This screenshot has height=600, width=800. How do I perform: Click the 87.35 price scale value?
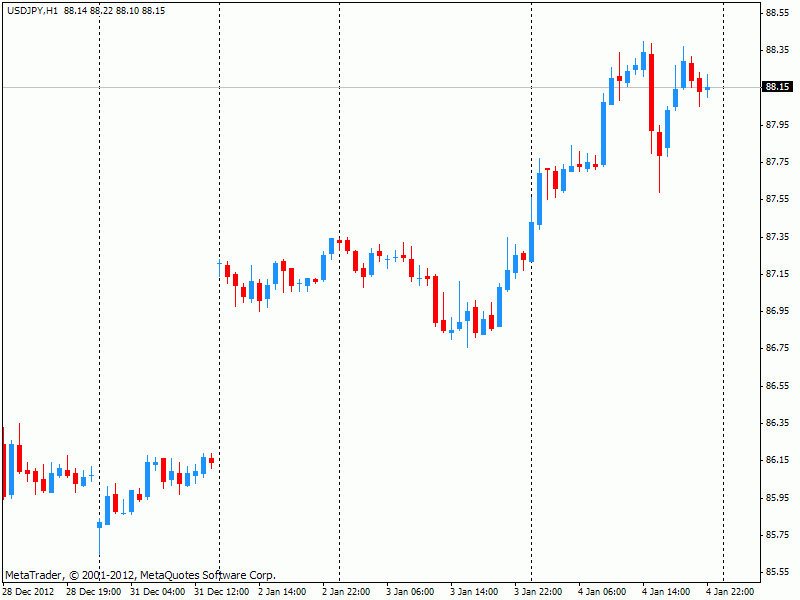point(778,237)
